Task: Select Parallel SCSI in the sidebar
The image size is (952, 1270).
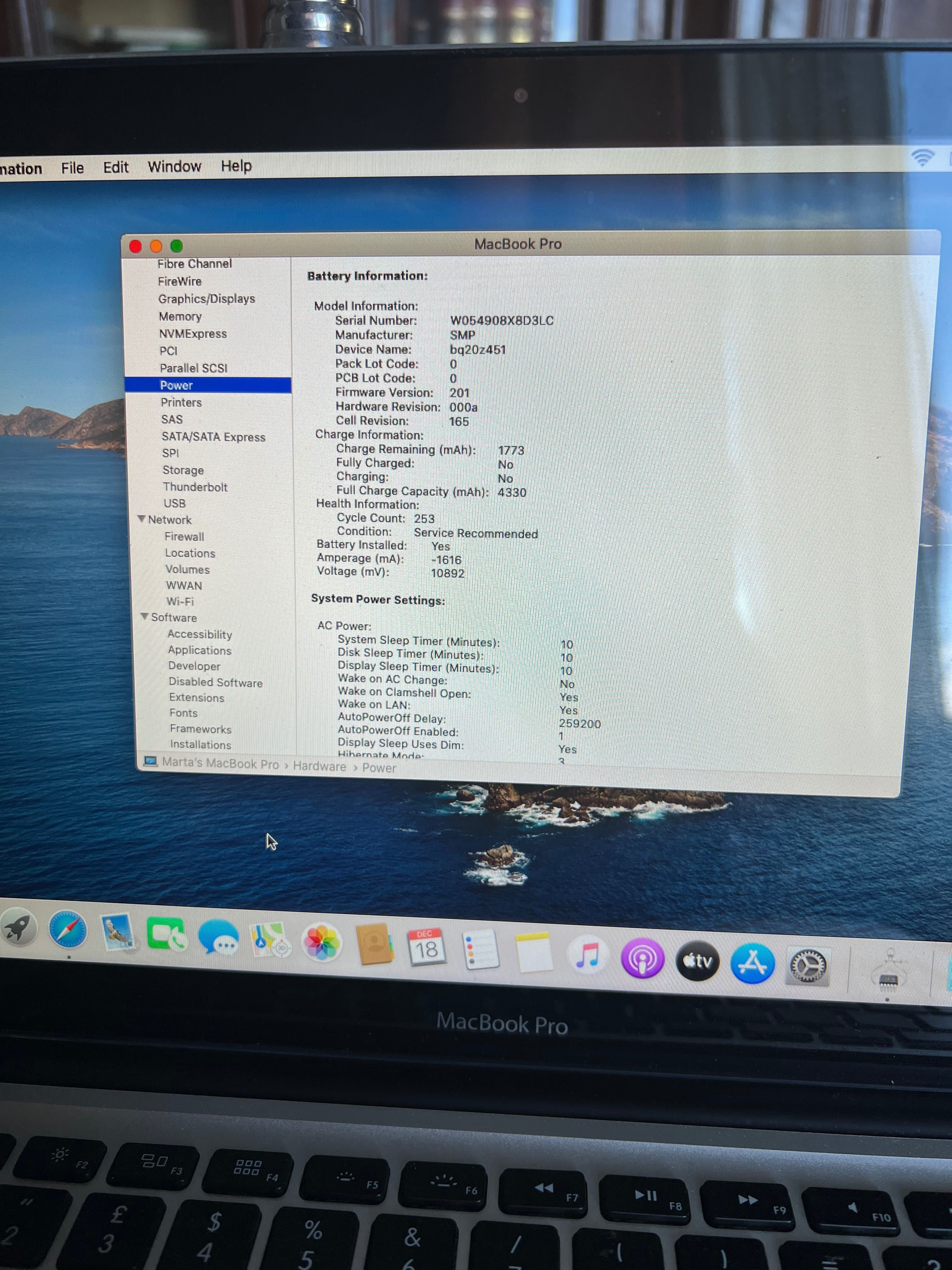Action: pos(193,368)
